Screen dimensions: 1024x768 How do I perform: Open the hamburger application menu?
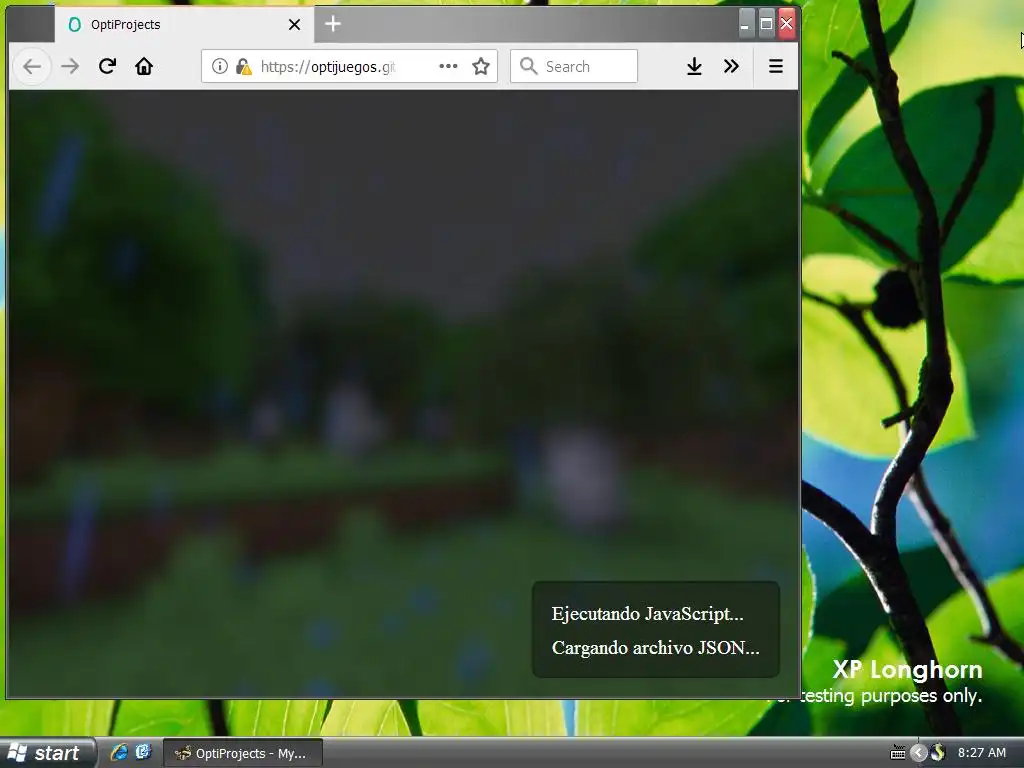[776, 66]
